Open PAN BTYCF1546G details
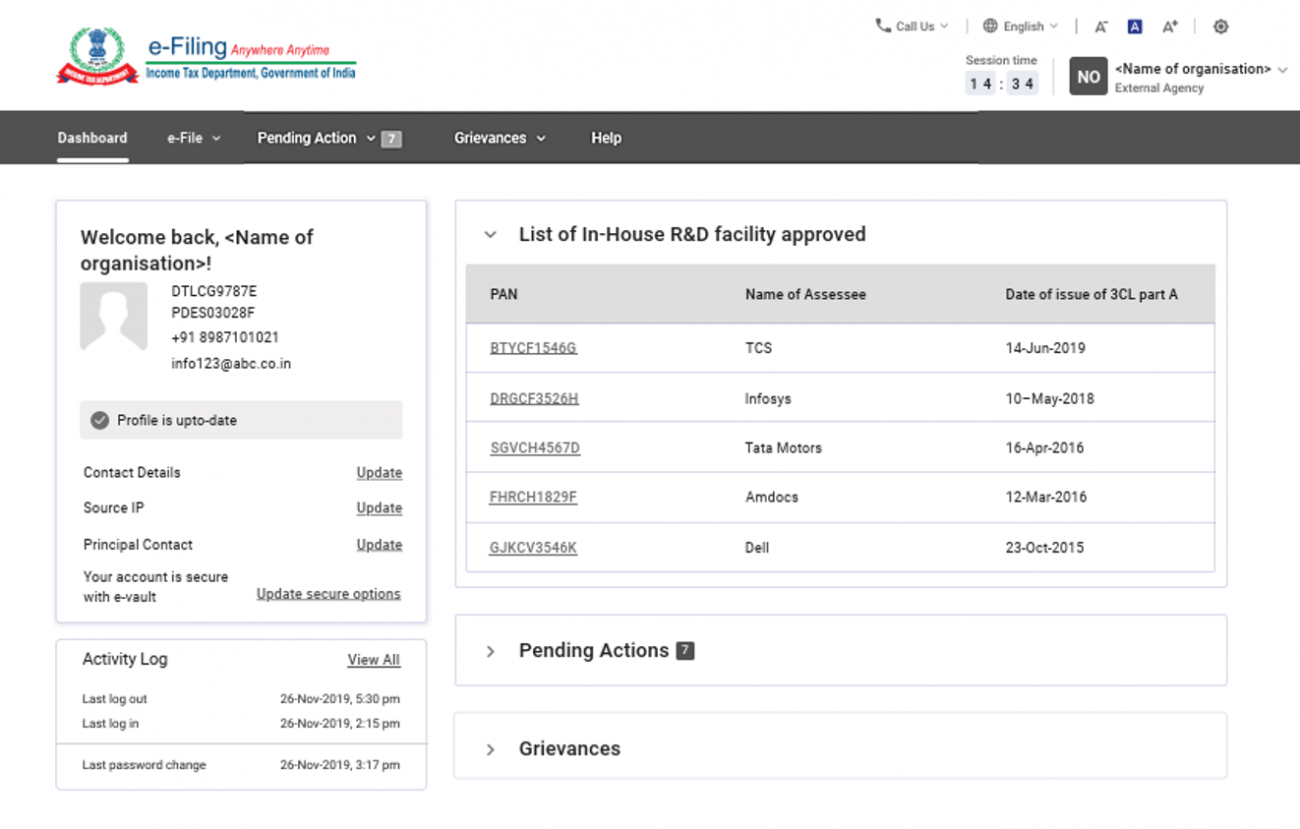The height and width of the screenshot is (829, 1300). click(533, 348)
